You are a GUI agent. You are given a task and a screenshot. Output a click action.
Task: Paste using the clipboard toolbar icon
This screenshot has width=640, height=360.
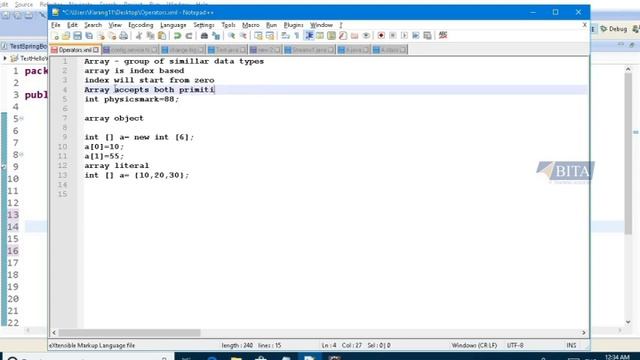click(162, 36)
